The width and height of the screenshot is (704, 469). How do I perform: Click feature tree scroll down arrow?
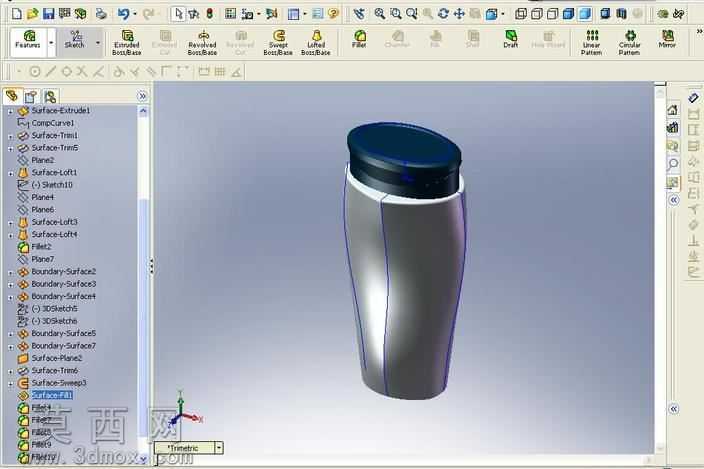click(143, 459)
